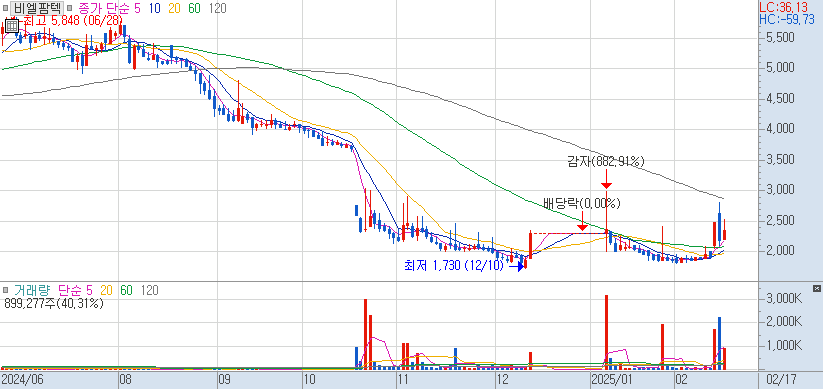Toggle the square box before 종가 단순
The height and width of the screenshot is (389, 823).
coord(70,9)
